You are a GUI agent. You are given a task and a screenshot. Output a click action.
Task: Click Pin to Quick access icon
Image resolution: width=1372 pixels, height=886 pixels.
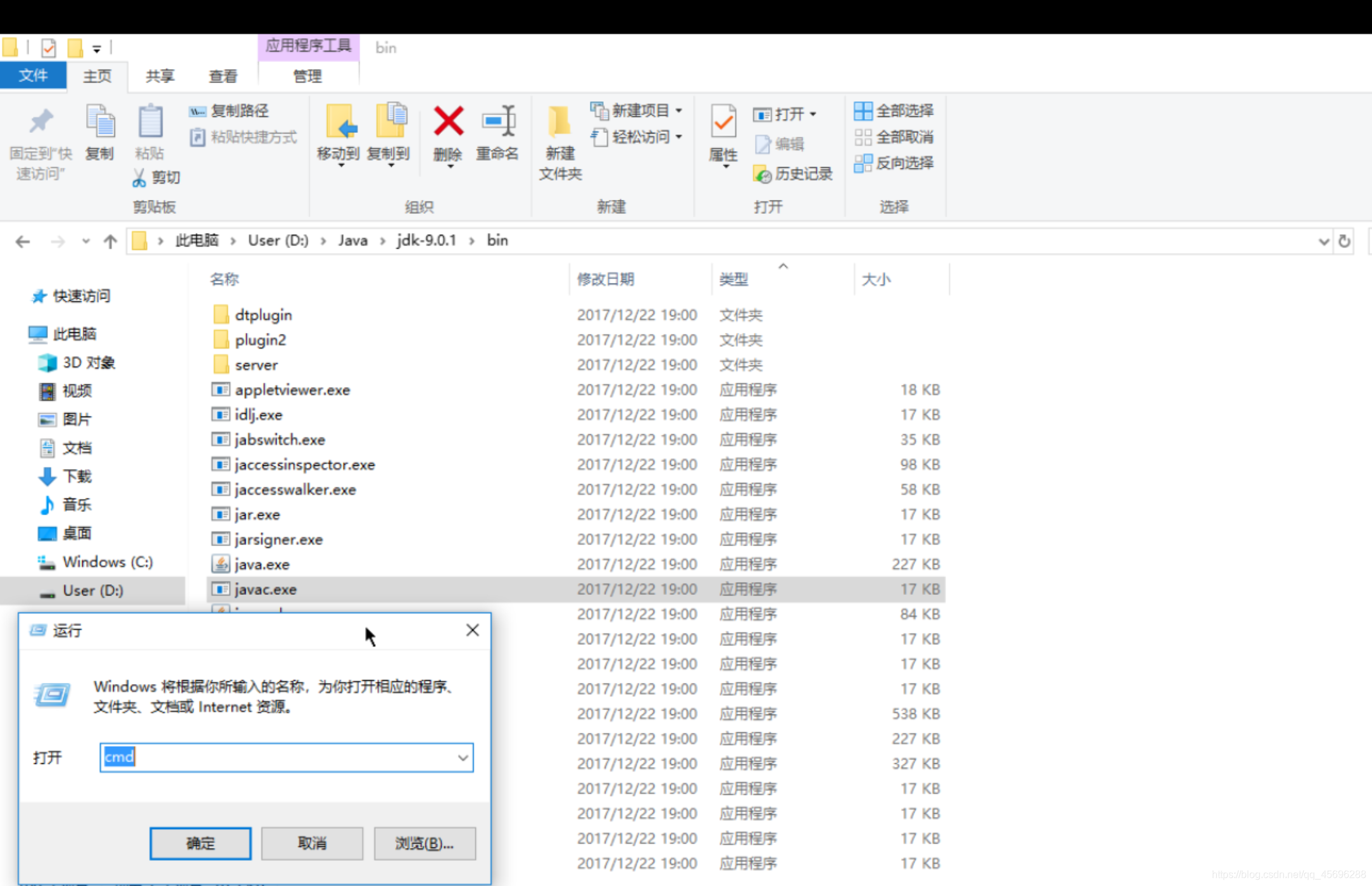(x=41, y=122)
